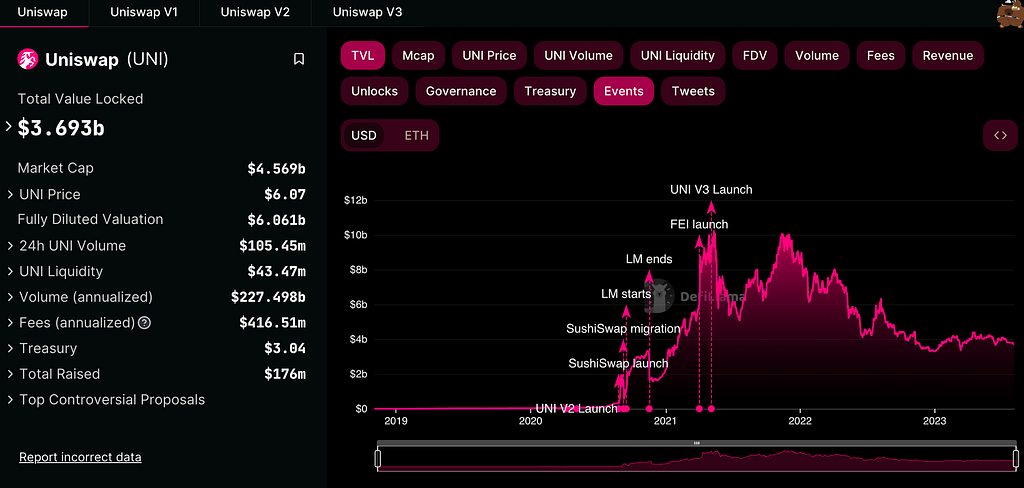
Task: Click the Total Raised value $176m
Action: [x=285, y=374]
